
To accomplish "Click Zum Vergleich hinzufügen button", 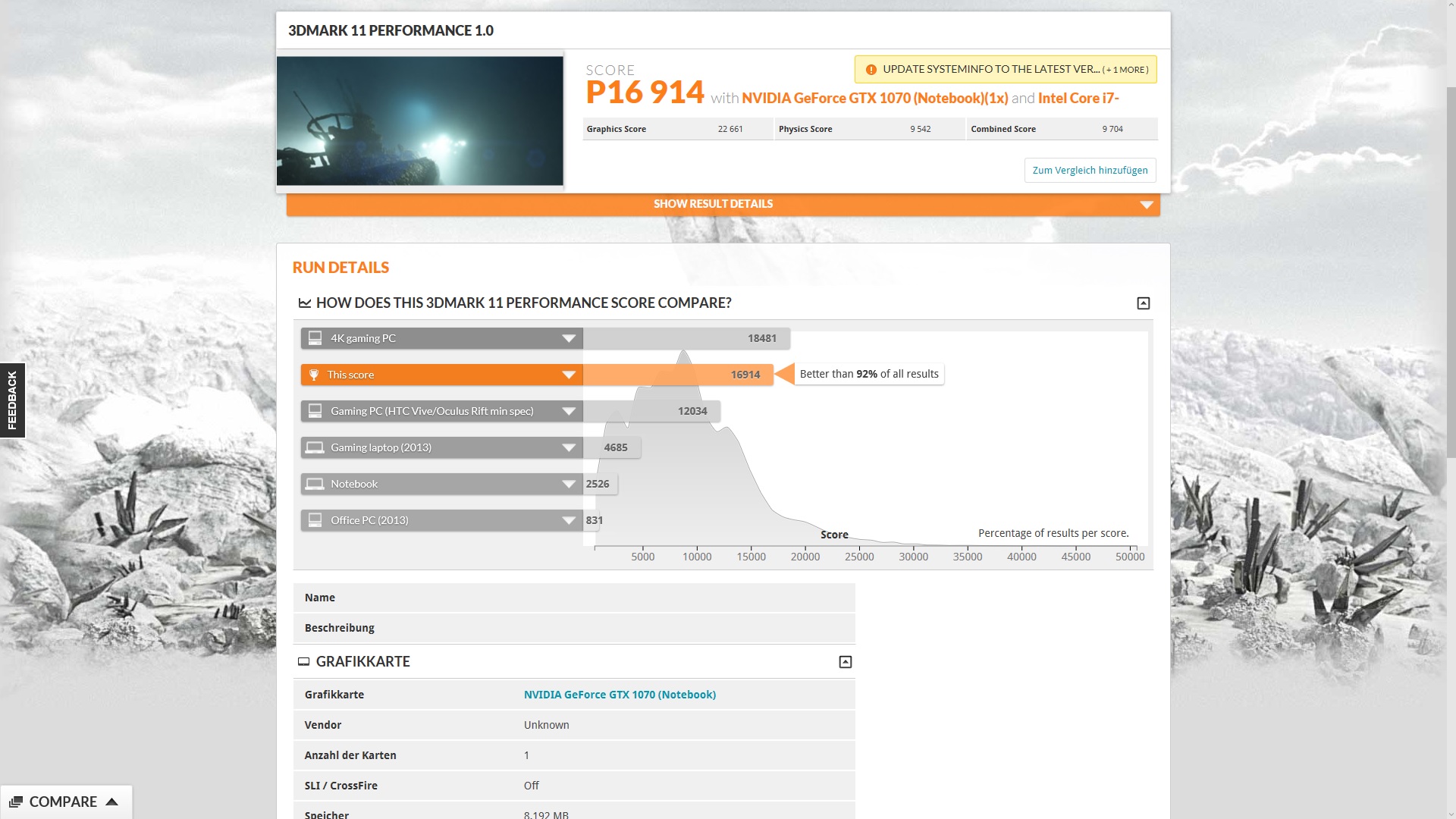I will point(1090,170).
